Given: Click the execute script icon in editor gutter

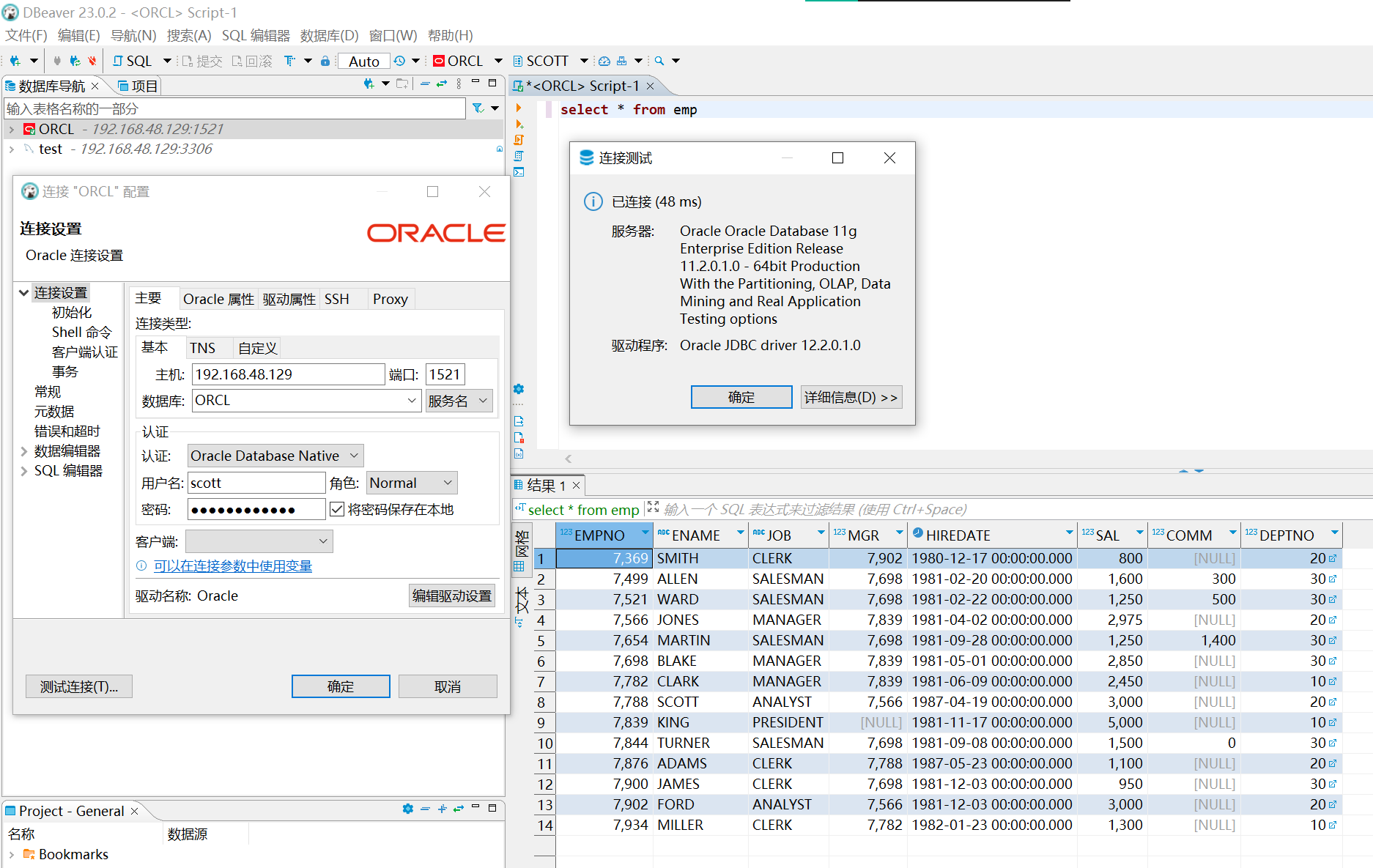Looking at the screenshot, I should pos(519,140).
